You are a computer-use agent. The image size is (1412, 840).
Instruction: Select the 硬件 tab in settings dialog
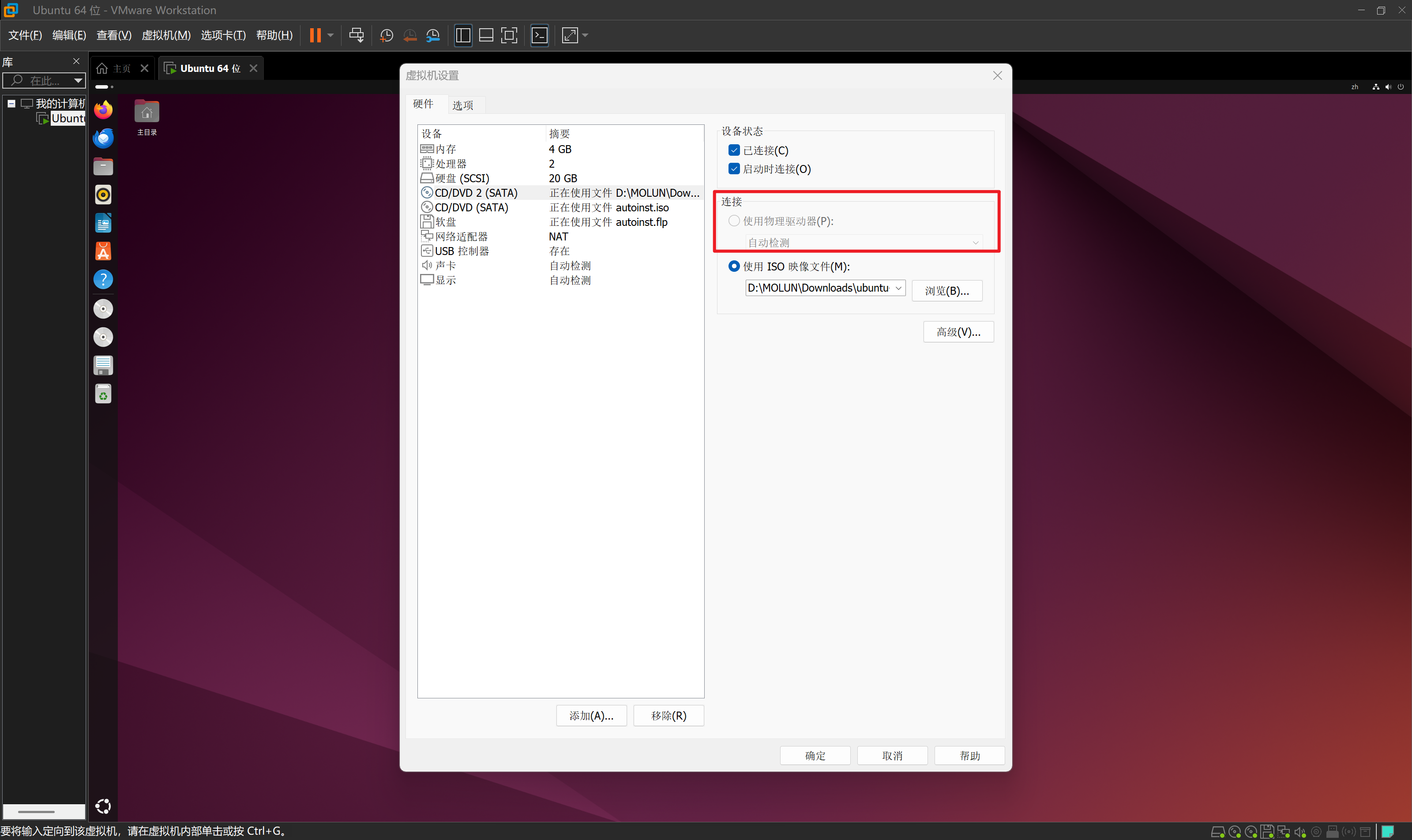click(423, 104)
